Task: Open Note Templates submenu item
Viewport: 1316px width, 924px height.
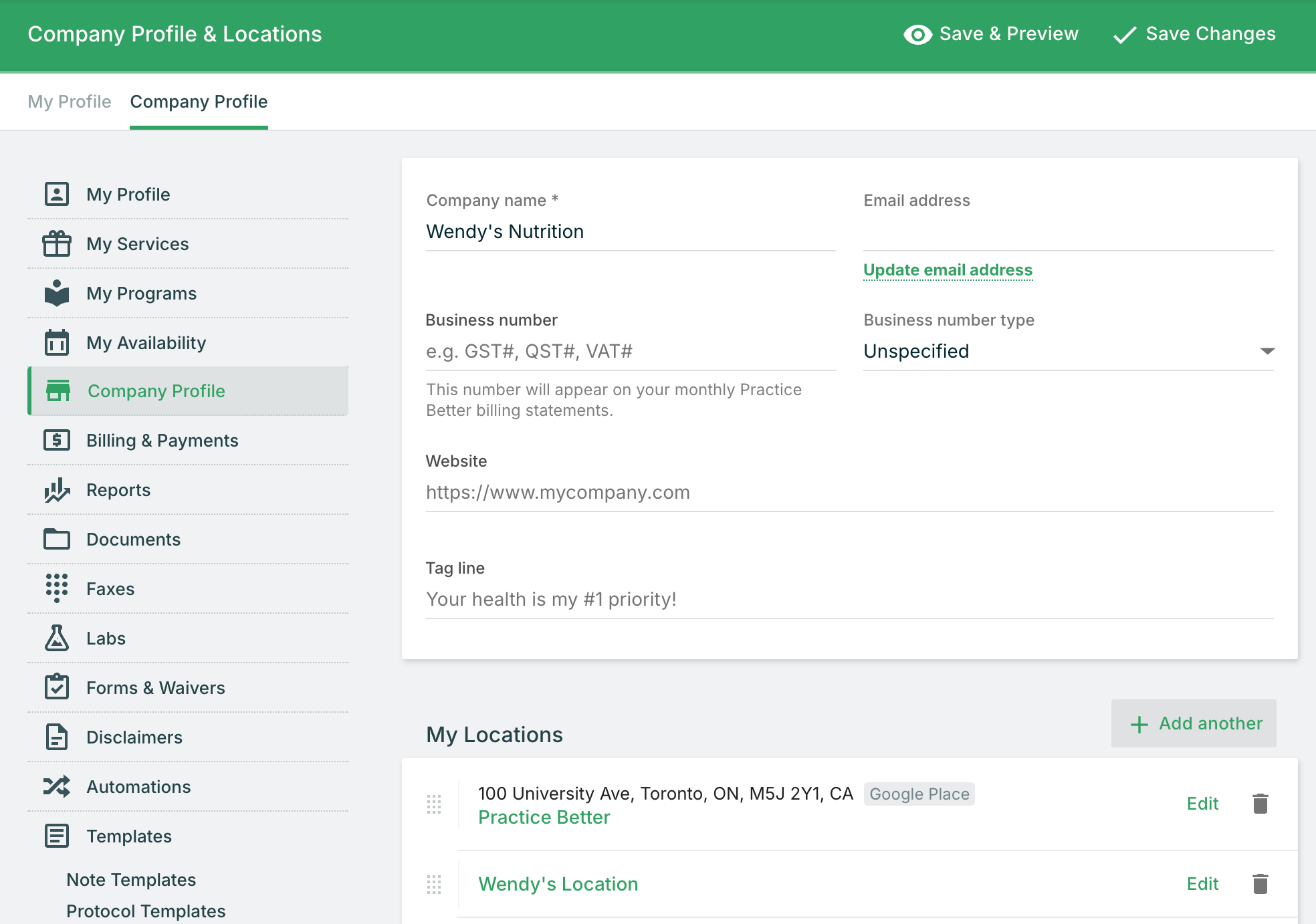Action: click(131, 880)
